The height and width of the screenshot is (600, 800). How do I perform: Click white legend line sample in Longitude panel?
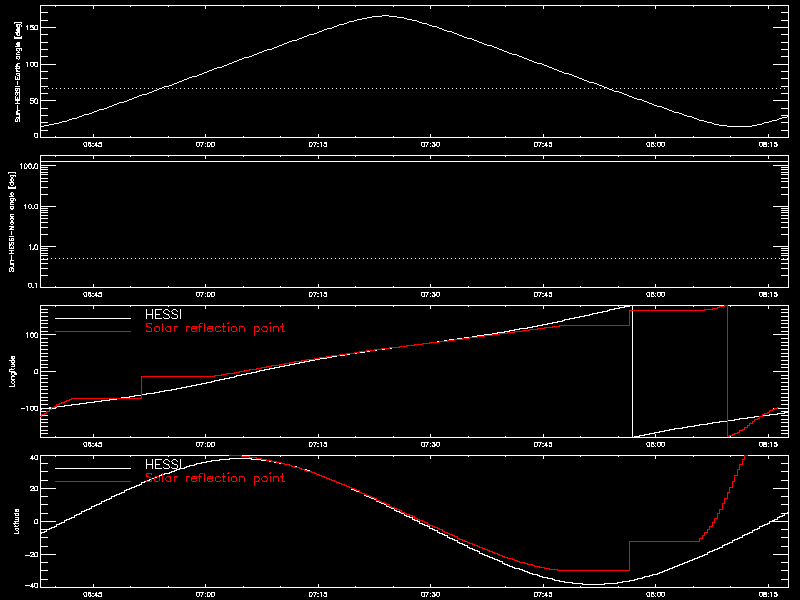coord(93,318)
